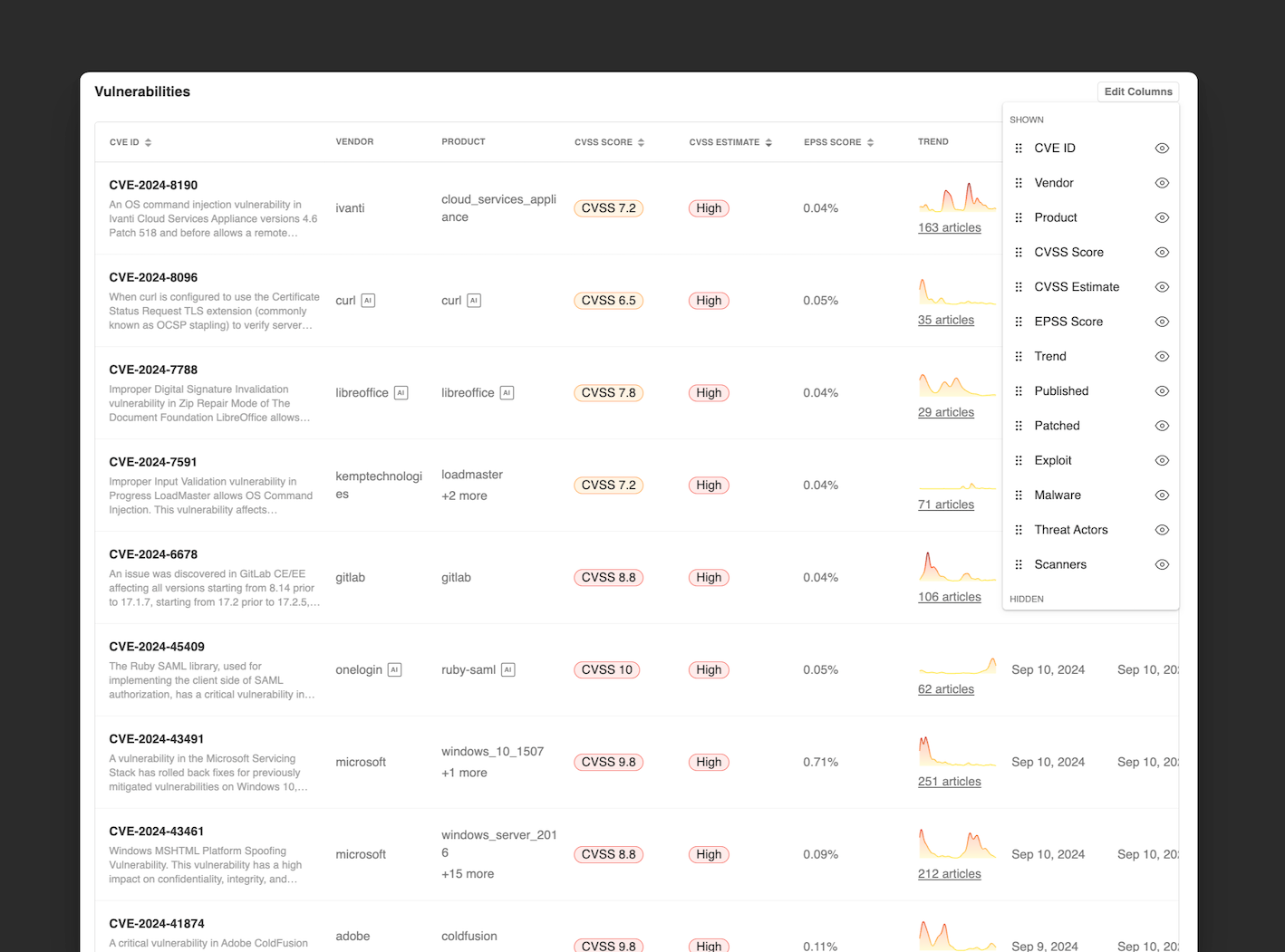Click the AI badge next to curl vendor
This screenshot has height=952, width=1285.
[366, 300]
